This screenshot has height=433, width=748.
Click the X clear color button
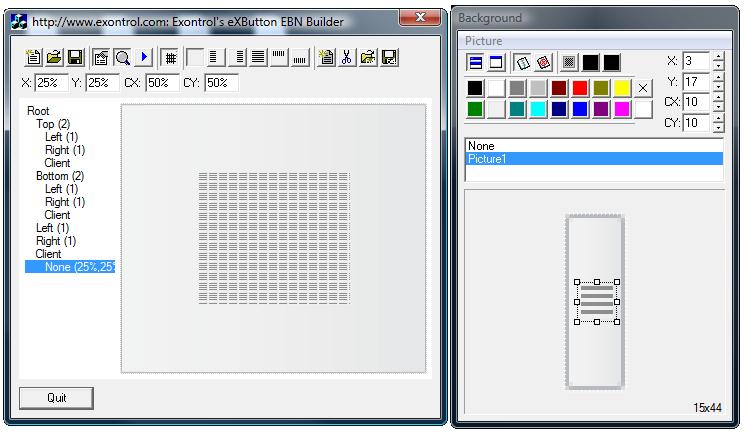pos(643,88)
